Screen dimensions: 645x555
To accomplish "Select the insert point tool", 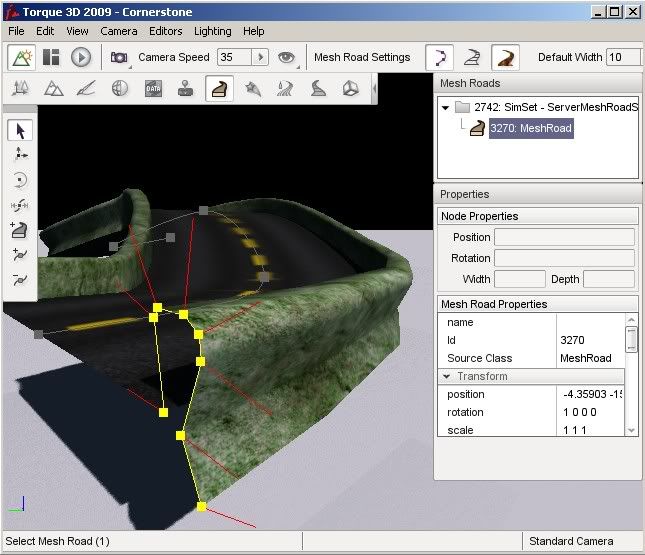I will point(20,255).
